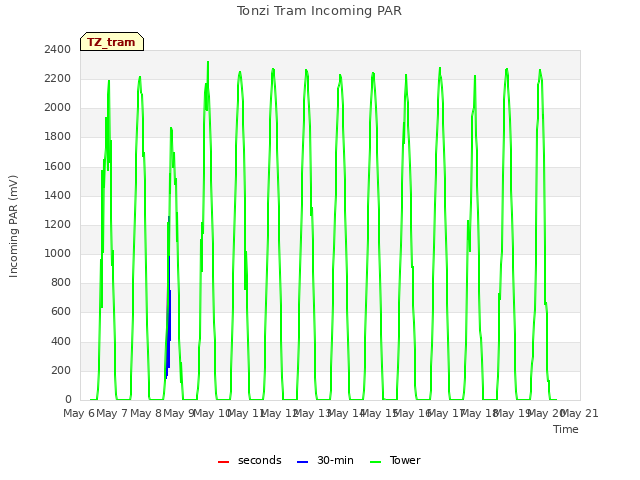
Task: Click the y-axis value 800
Action: (x=61, y=282)
